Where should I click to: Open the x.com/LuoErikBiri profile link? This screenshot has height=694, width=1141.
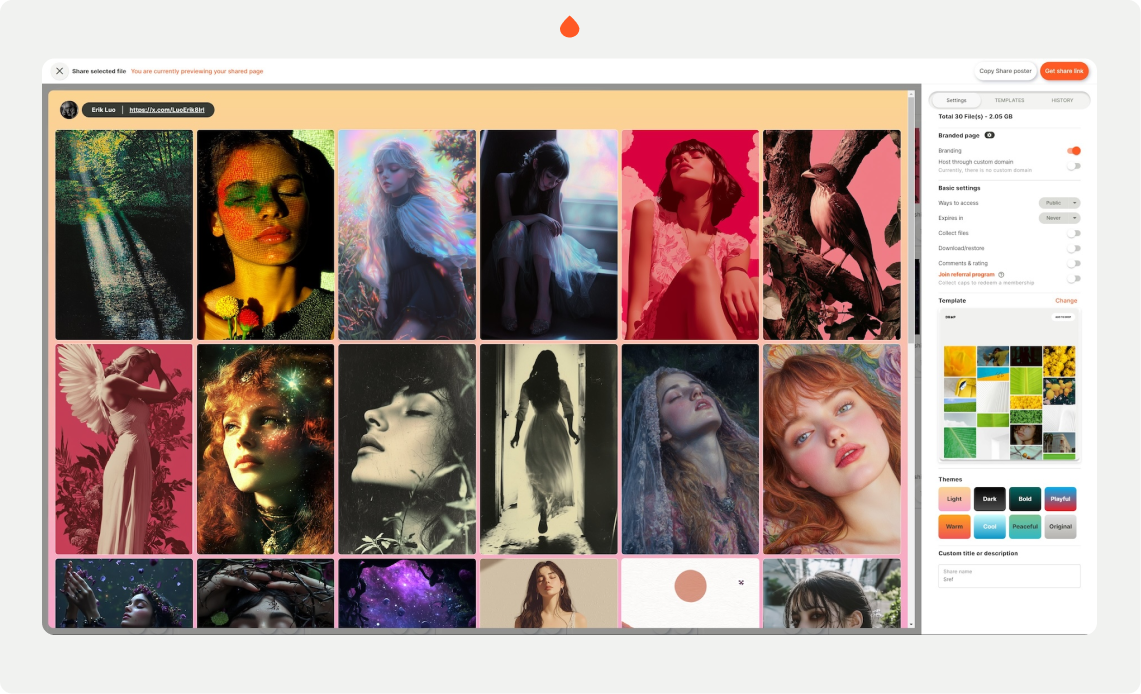[167, 110]
